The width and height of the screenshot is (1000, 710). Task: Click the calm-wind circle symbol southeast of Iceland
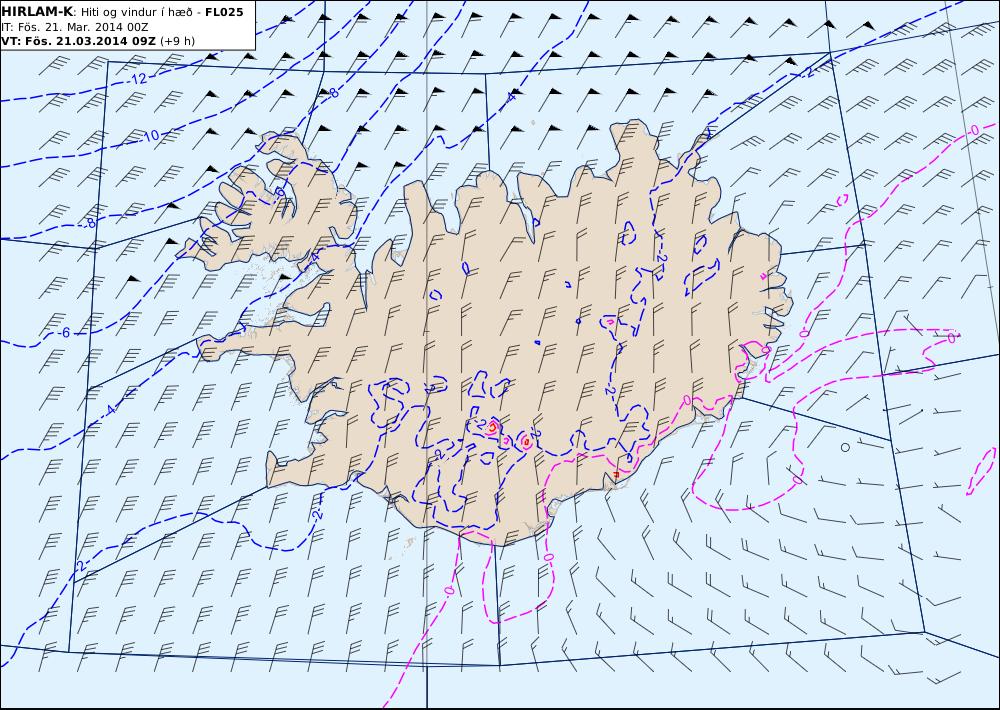845,447
